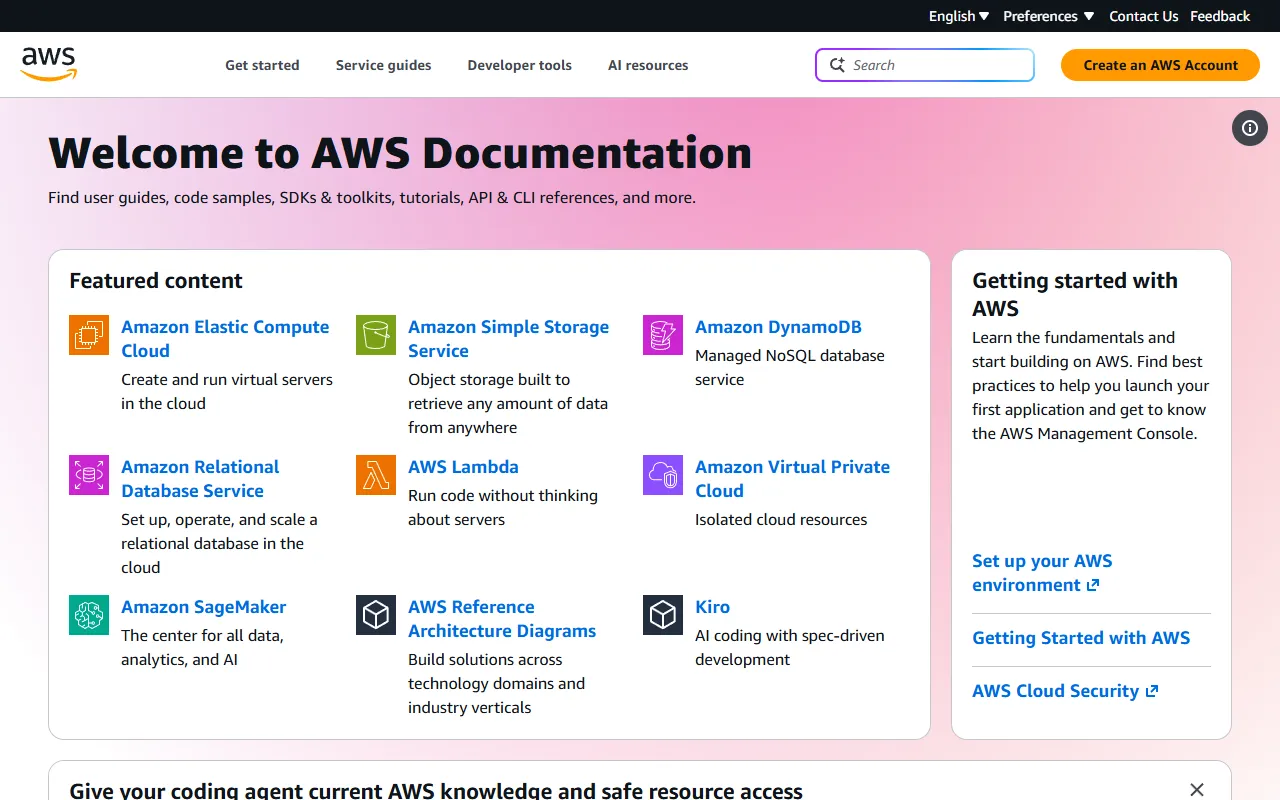Click the Contact Us link
Screen dimensions: 1280x800
pos(1144,16)
